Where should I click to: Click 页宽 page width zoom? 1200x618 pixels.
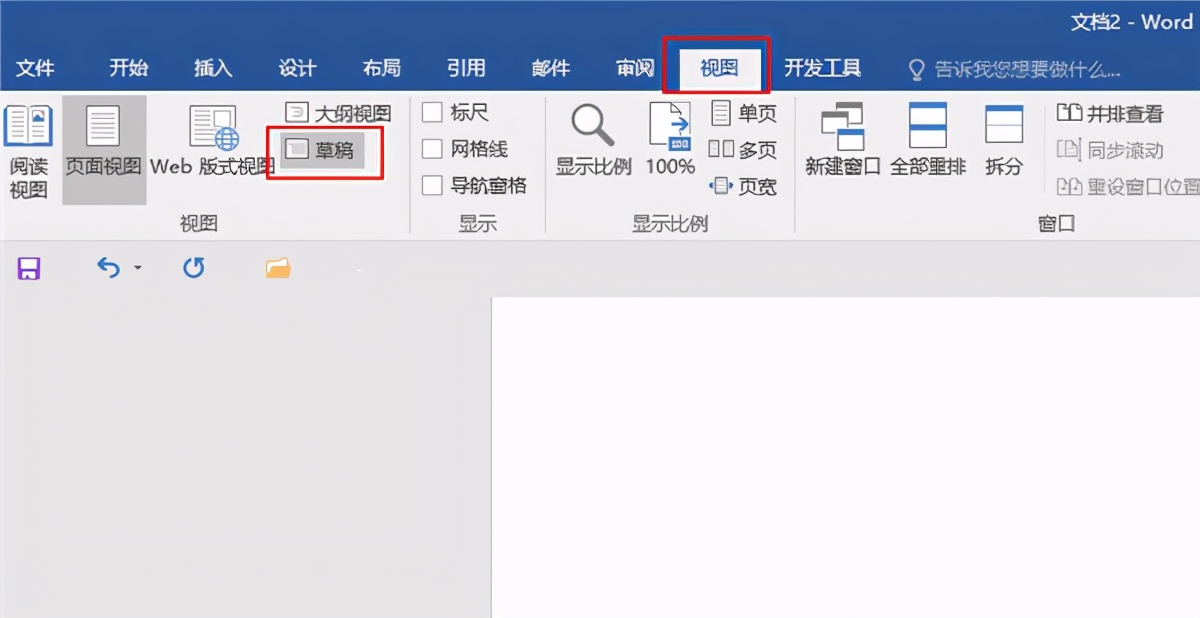tap(741, 186)
